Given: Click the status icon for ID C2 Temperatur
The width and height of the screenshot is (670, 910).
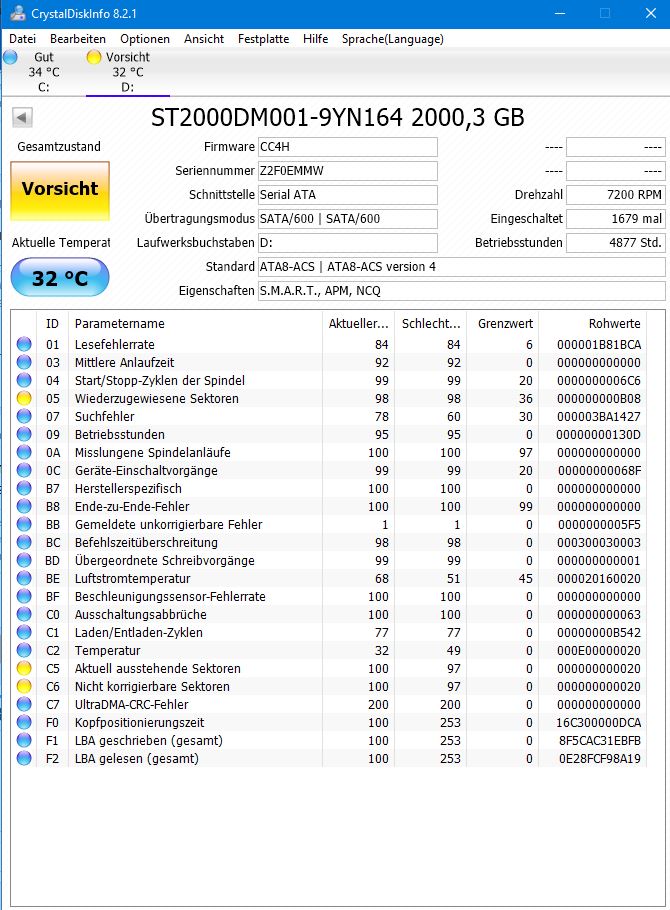Looking at the screenshot, I should 24,650.
